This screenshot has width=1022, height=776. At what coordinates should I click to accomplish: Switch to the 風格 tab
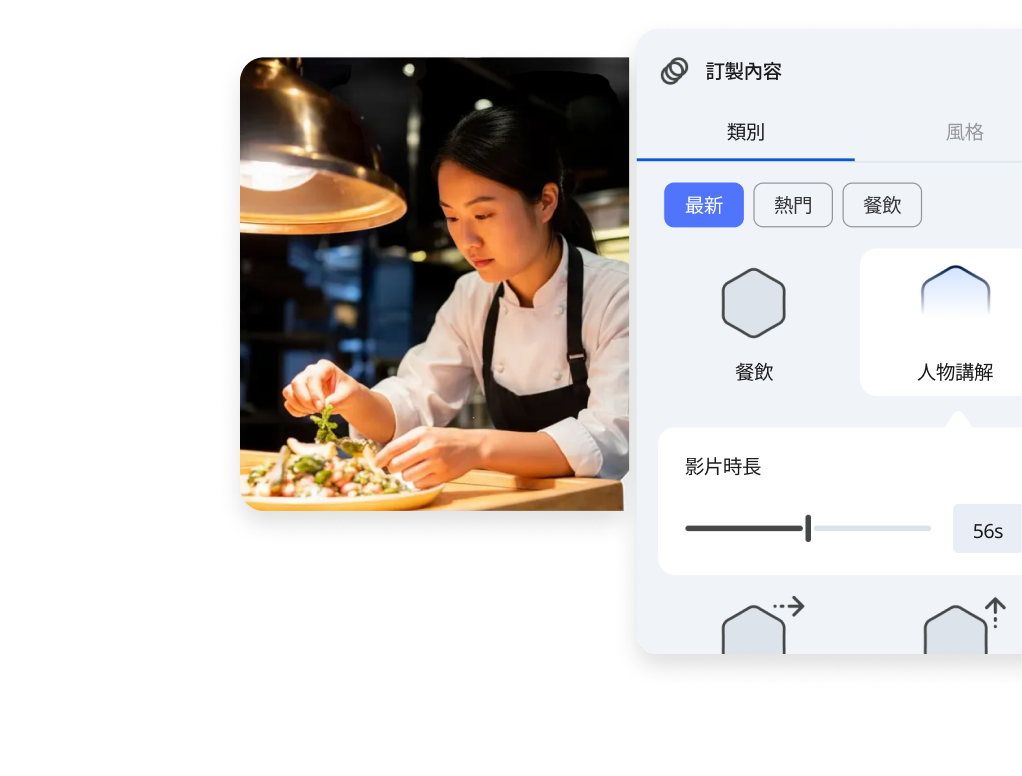point(965,132)
